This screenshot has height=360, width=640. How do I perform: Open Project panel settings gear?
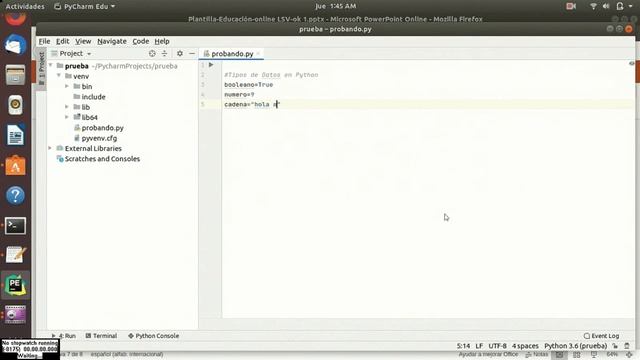(180, 53)
